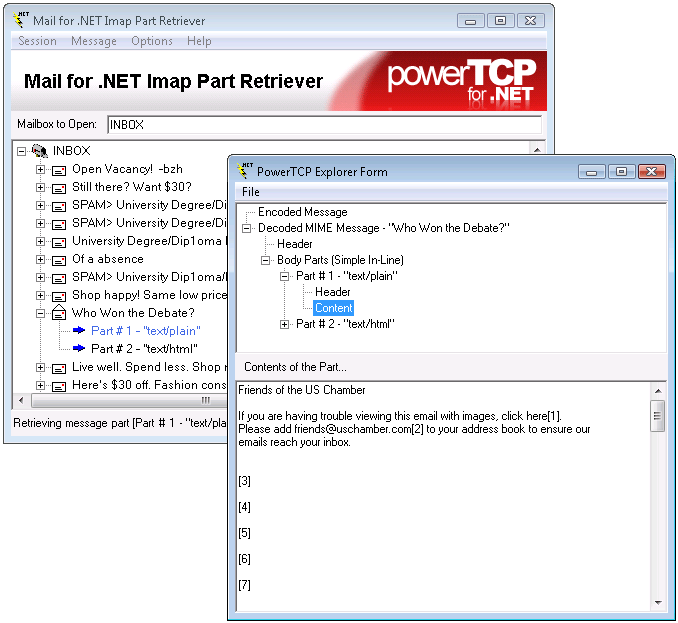The height and width of the screenshot is (623, 678).
Task: Minimize the Imap Part Retriever window
Action: [x=470, y=21]
